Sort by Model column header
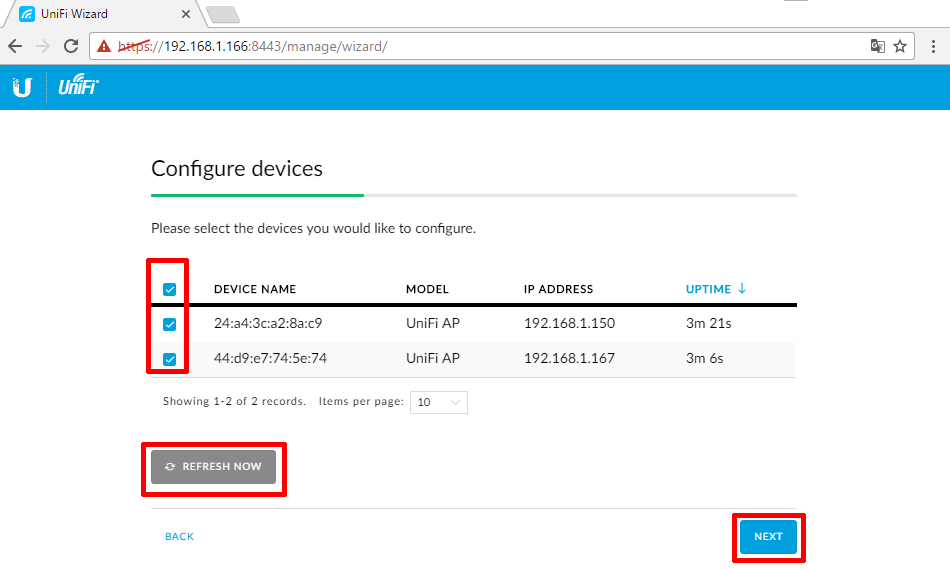950x569 pixels. pyautogui.click(x=427, y=289)
